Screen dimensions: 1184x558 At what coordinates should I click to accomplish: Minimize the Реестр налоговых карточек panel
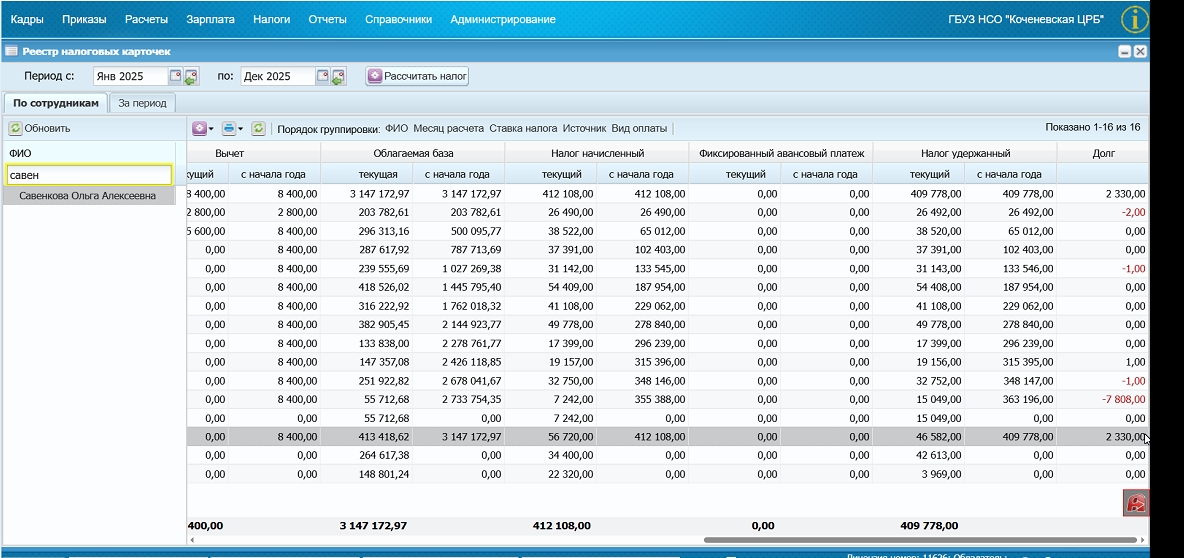pyautogui.click(x=1124, y=51)
